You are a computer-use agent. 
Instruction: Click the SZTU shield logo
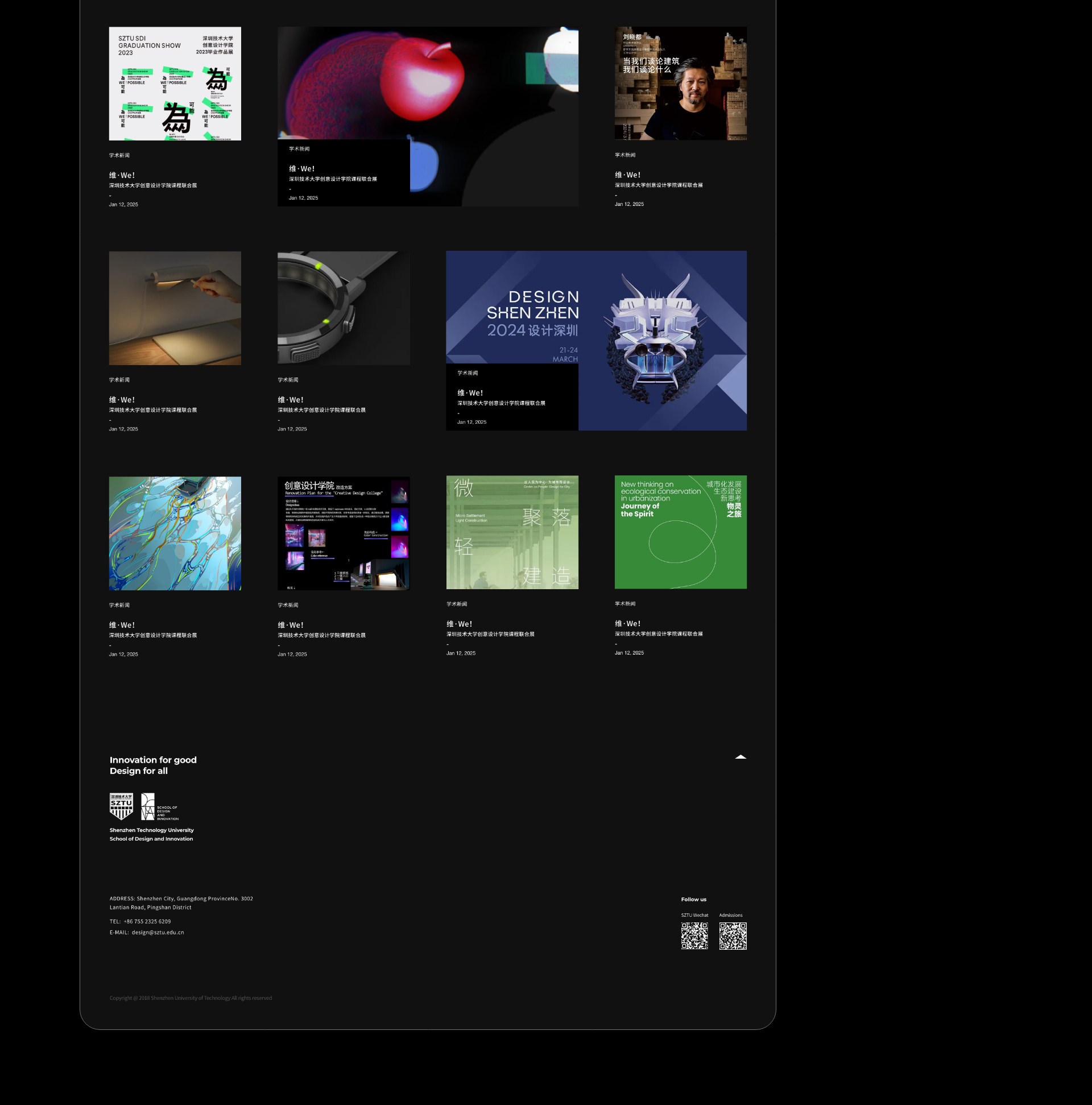[121, 806]
